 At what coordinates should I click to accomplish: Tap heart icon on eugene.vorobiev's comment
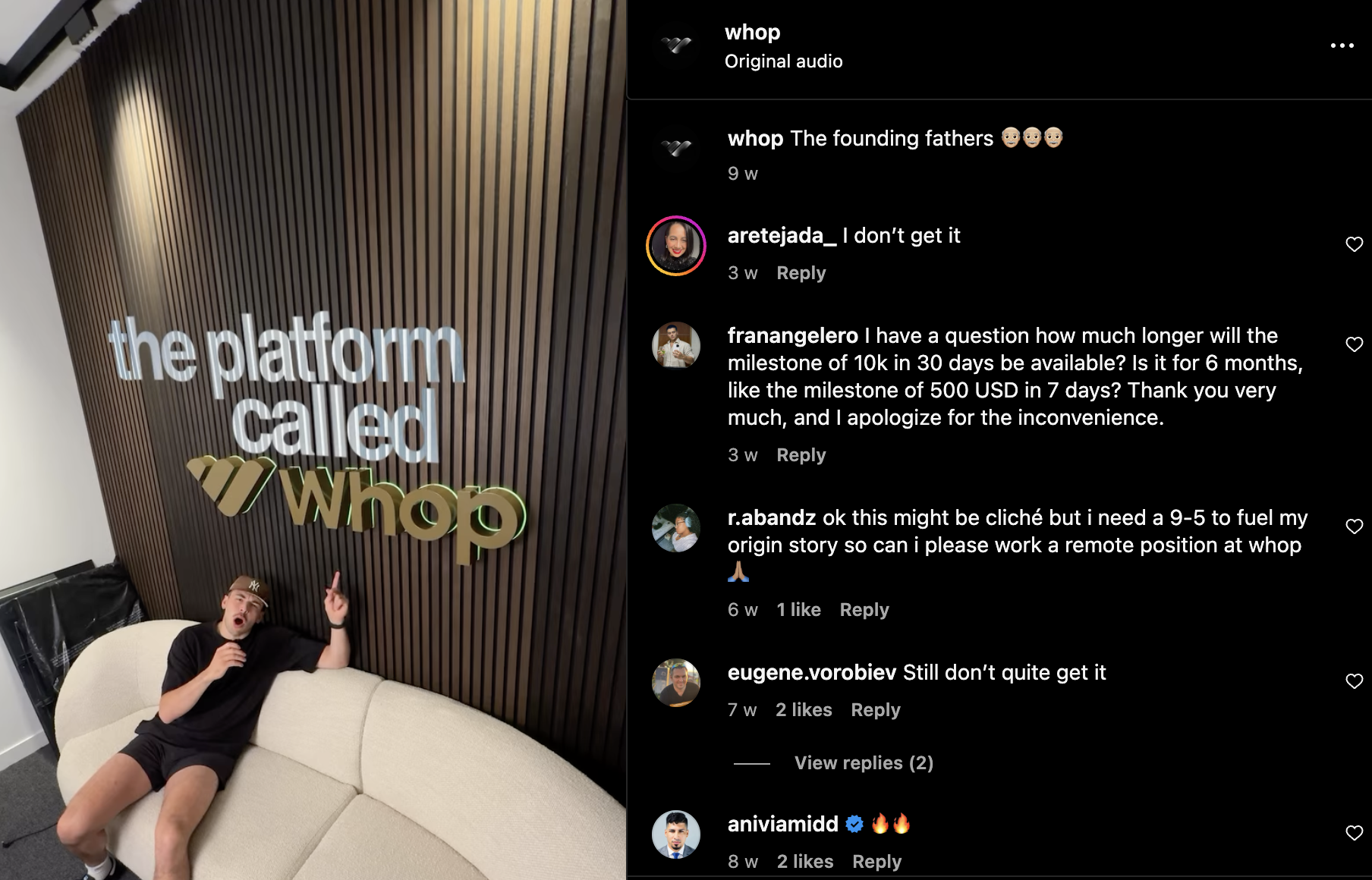click(1355, 681)
